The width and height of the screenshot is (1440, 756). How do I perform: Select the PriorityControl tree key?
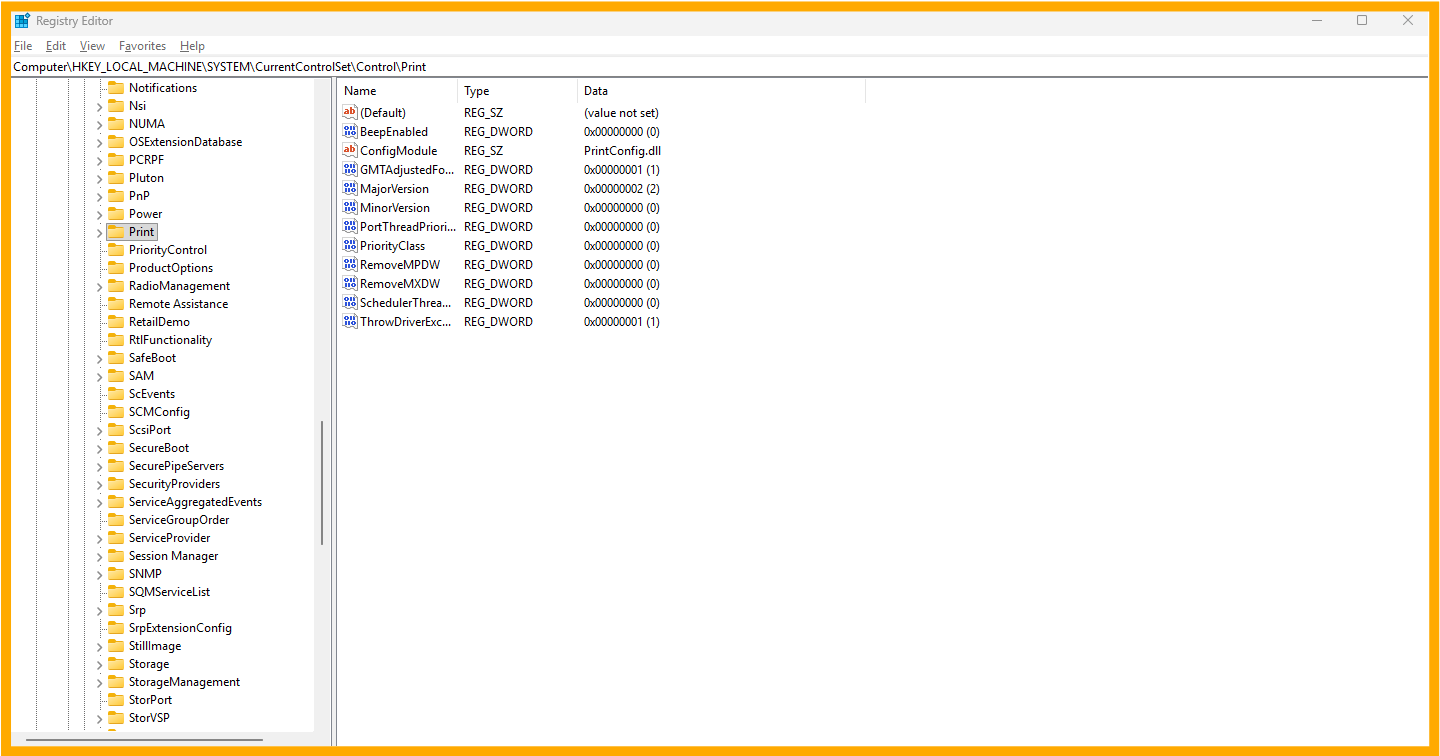click(x=167, y=250)
